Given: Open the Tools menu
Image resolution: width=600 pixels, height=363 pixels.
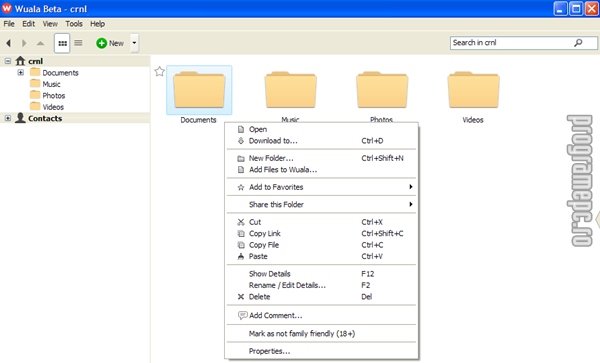Looking at the screenshot, I should (74, 24).
